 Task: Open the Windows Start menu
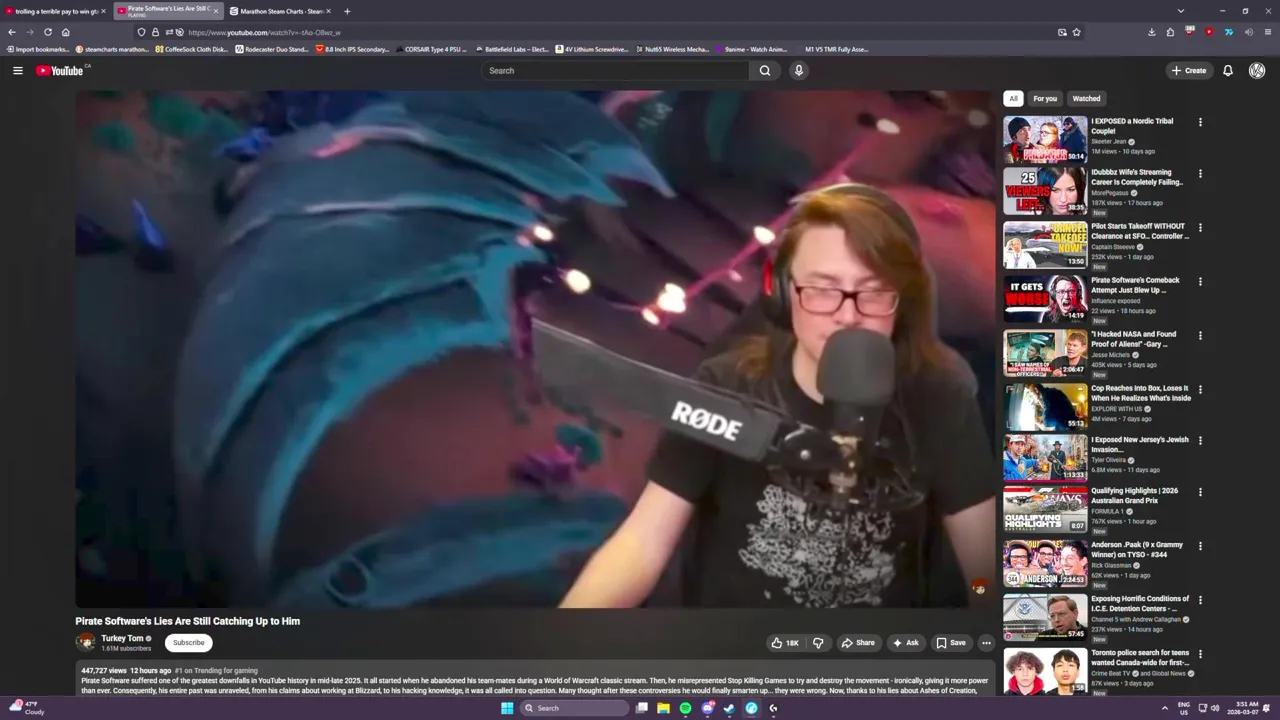tap(507, 708)
